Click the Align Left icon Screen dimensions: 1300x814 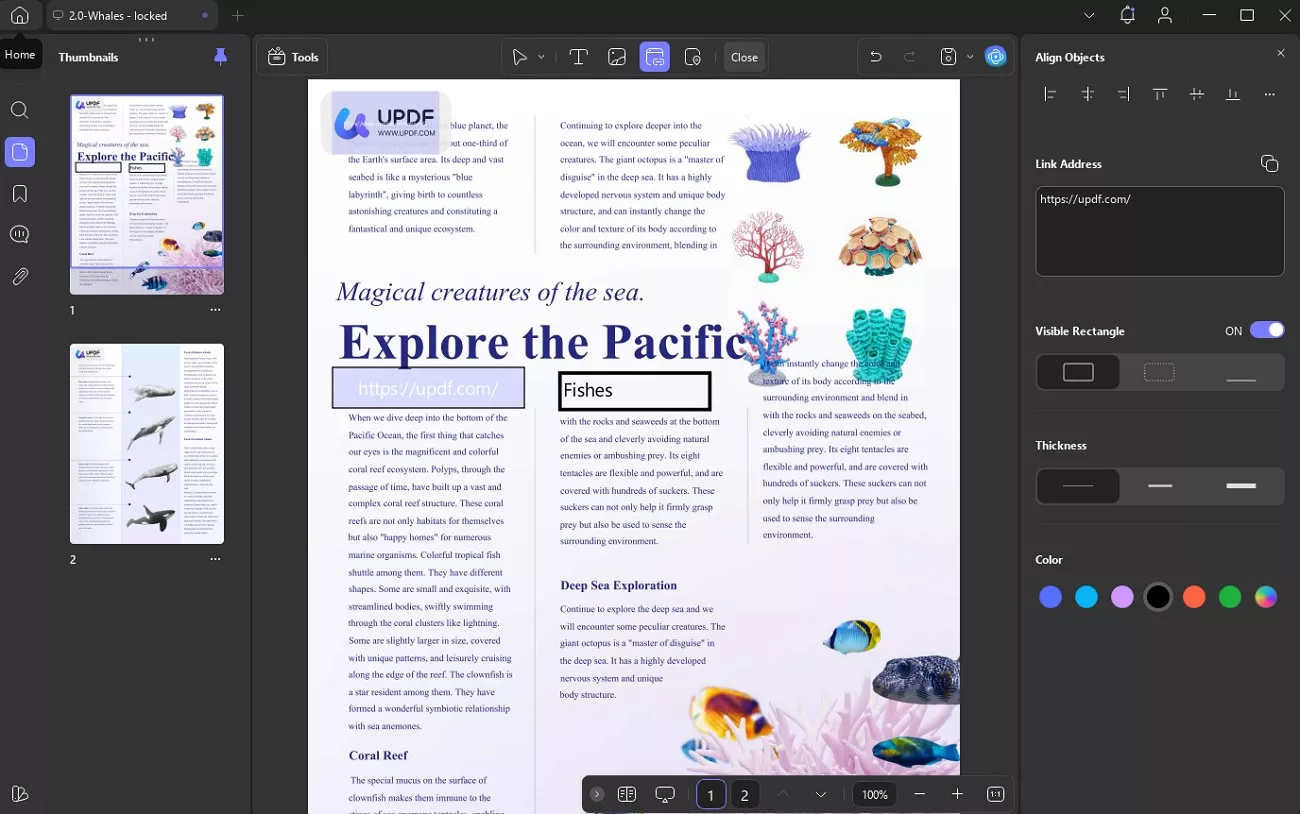pos(1050,94)
